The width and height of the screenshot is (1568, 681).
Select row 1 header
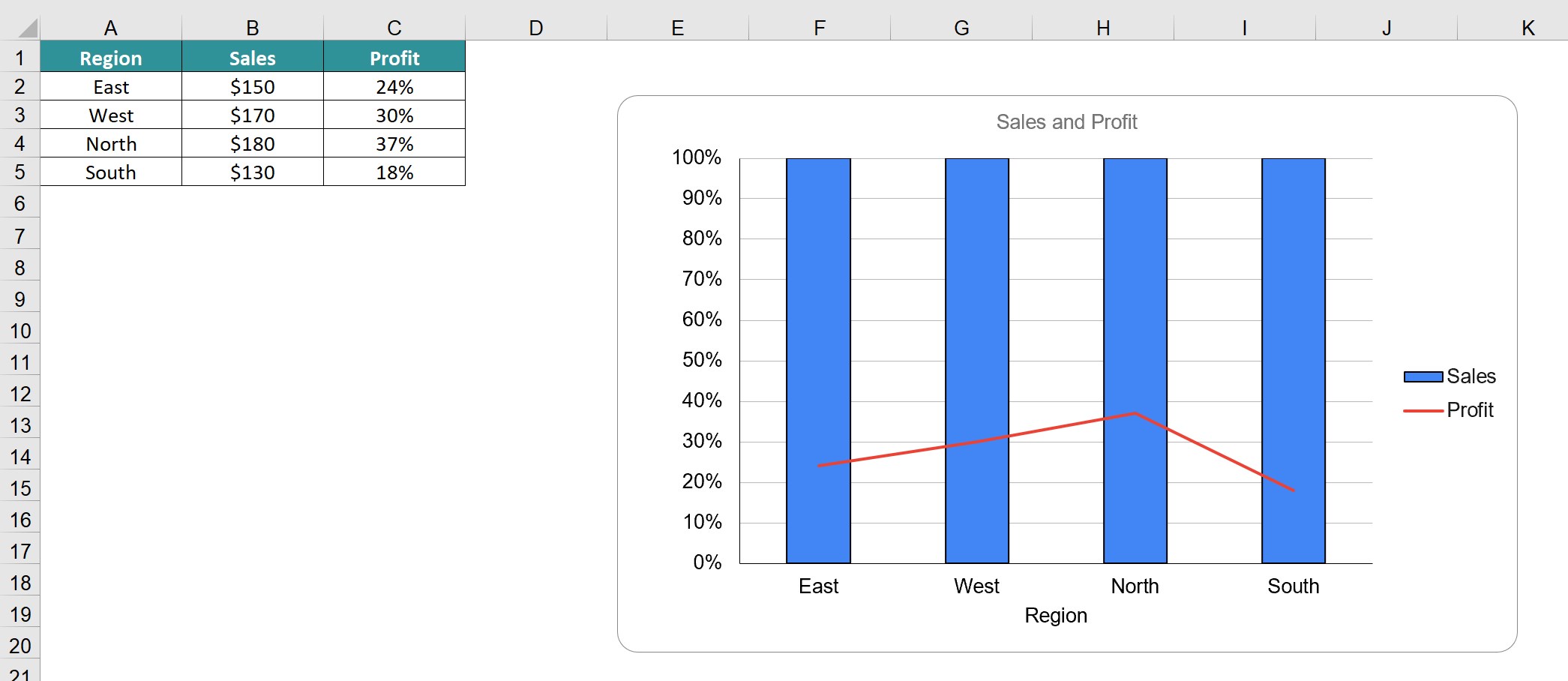tap(19, 57)
